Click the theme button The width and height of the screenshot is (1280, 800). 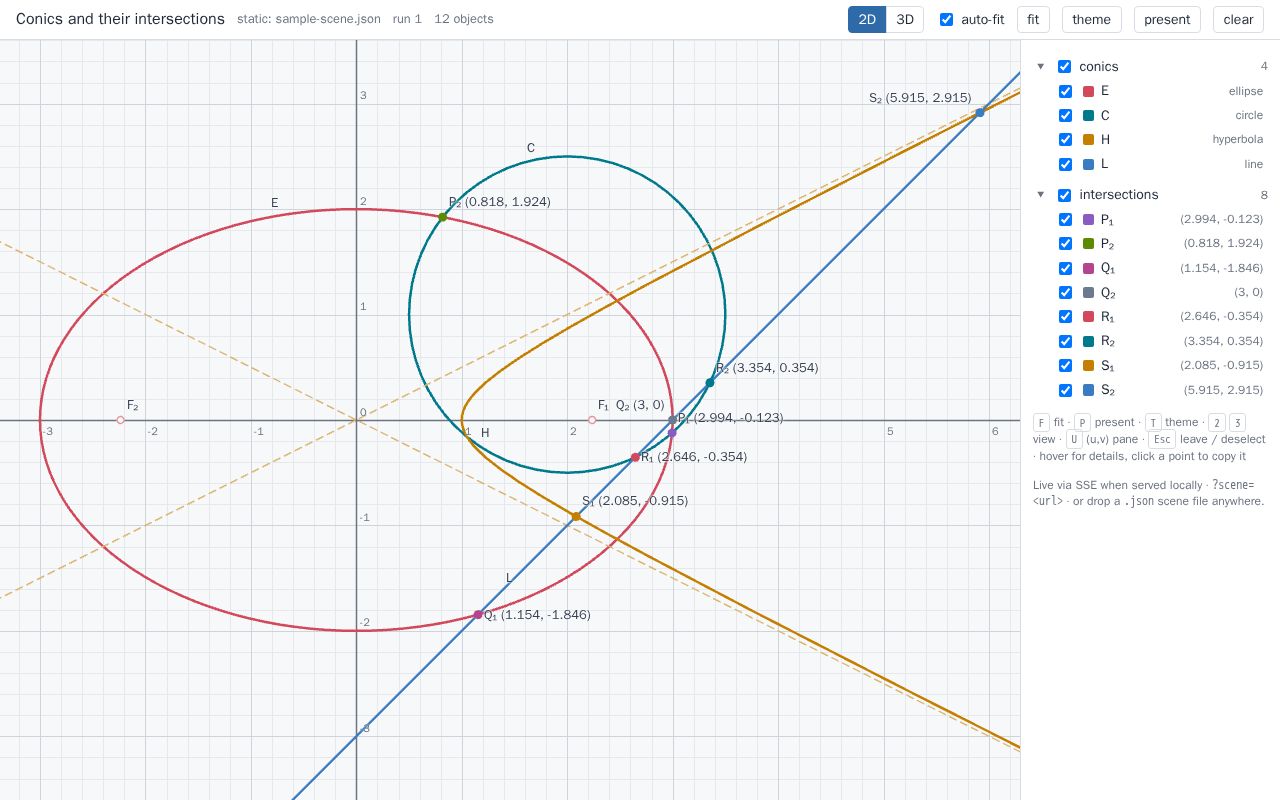click(x=1091, y=19)
